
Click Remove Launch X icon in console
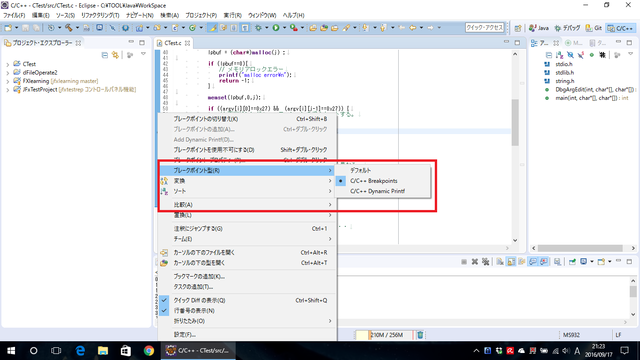click(x=474, y=262)
